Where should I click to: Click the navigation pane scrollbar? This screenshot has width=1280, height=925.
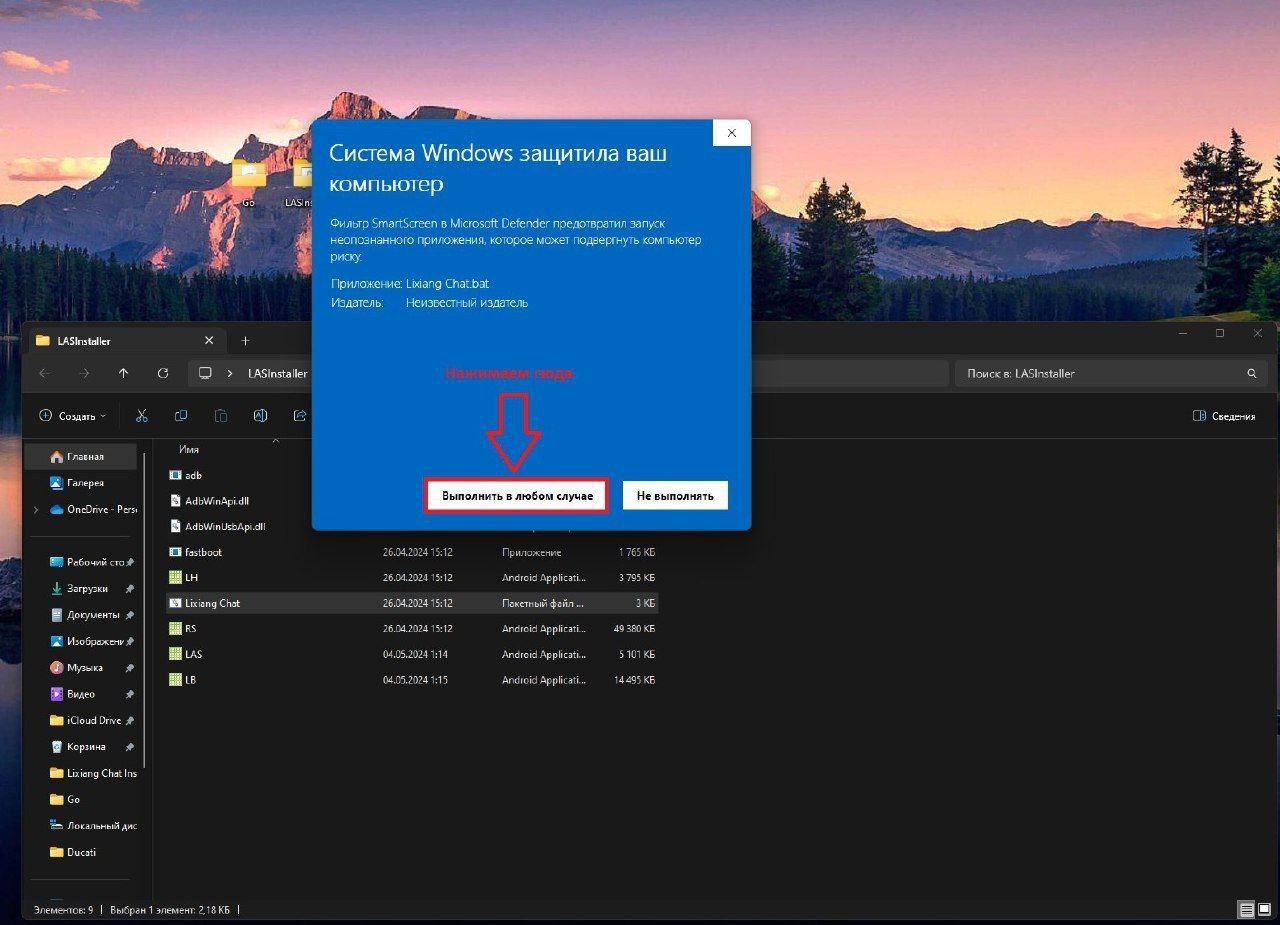145,610
